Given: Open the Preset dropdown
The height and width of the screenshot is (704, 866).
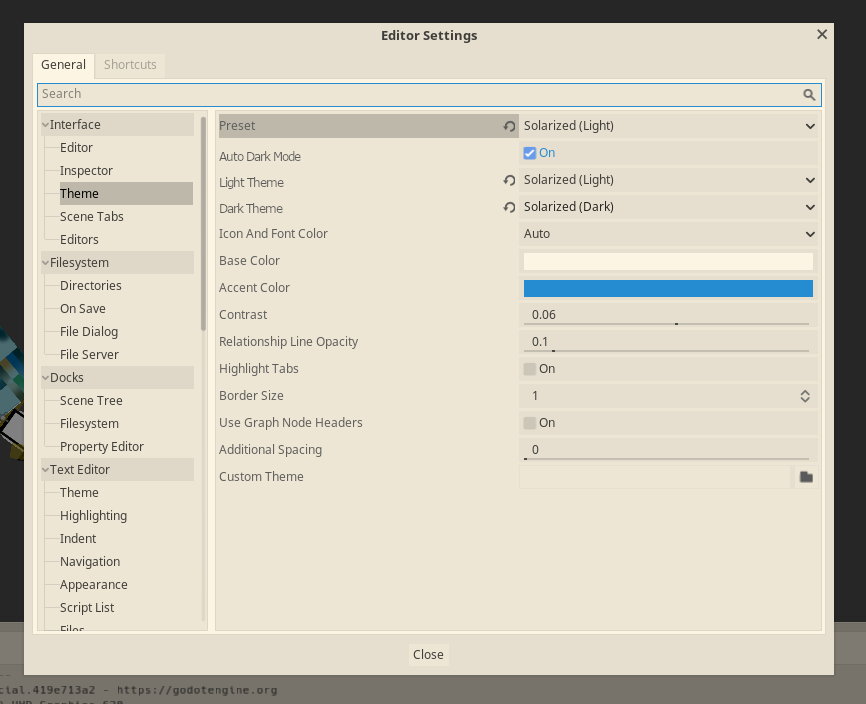Looking at the screenshot, I should (668, 126).
